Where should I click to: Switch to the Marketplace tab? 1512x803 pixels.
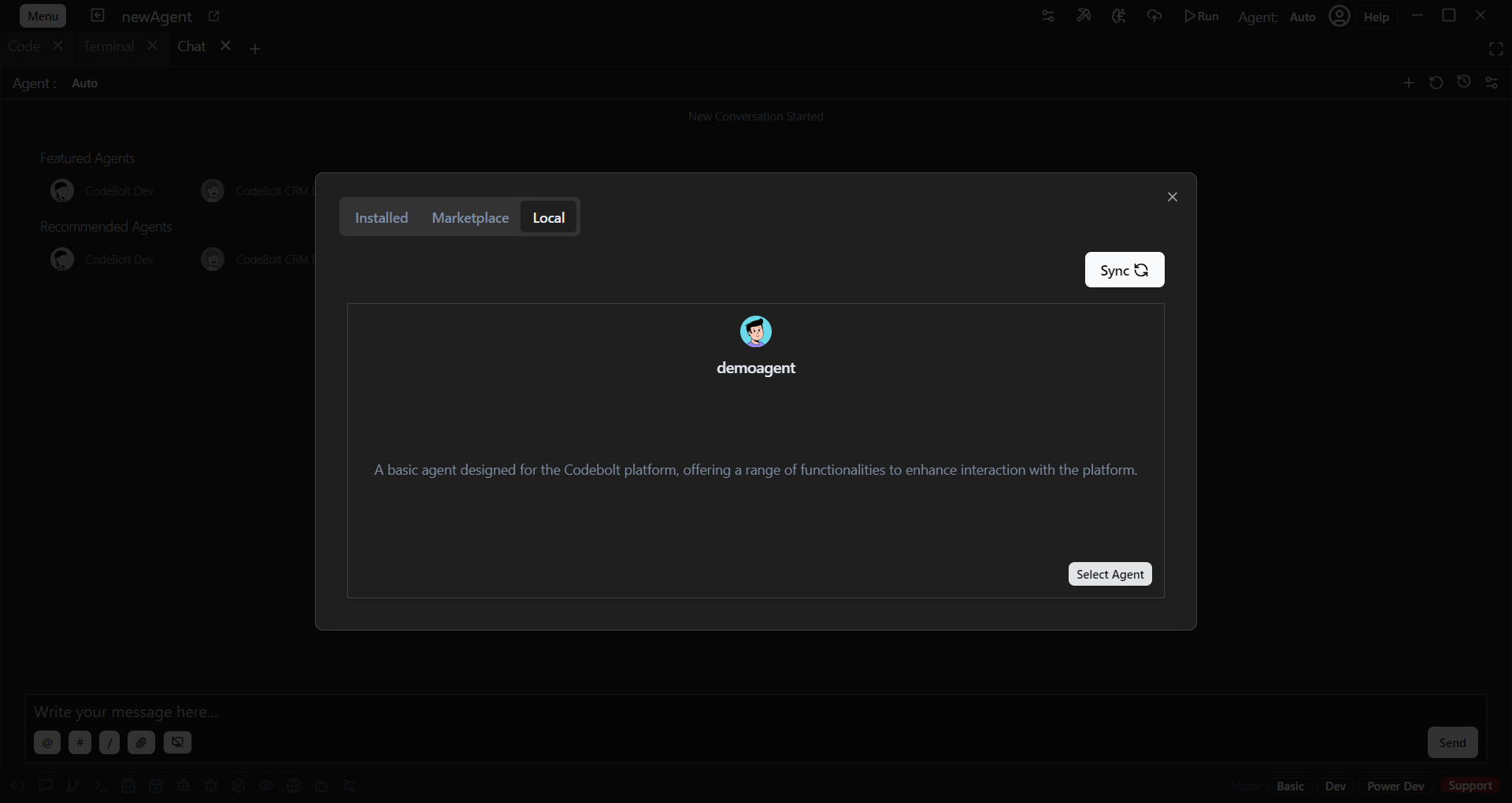[470, 217]
